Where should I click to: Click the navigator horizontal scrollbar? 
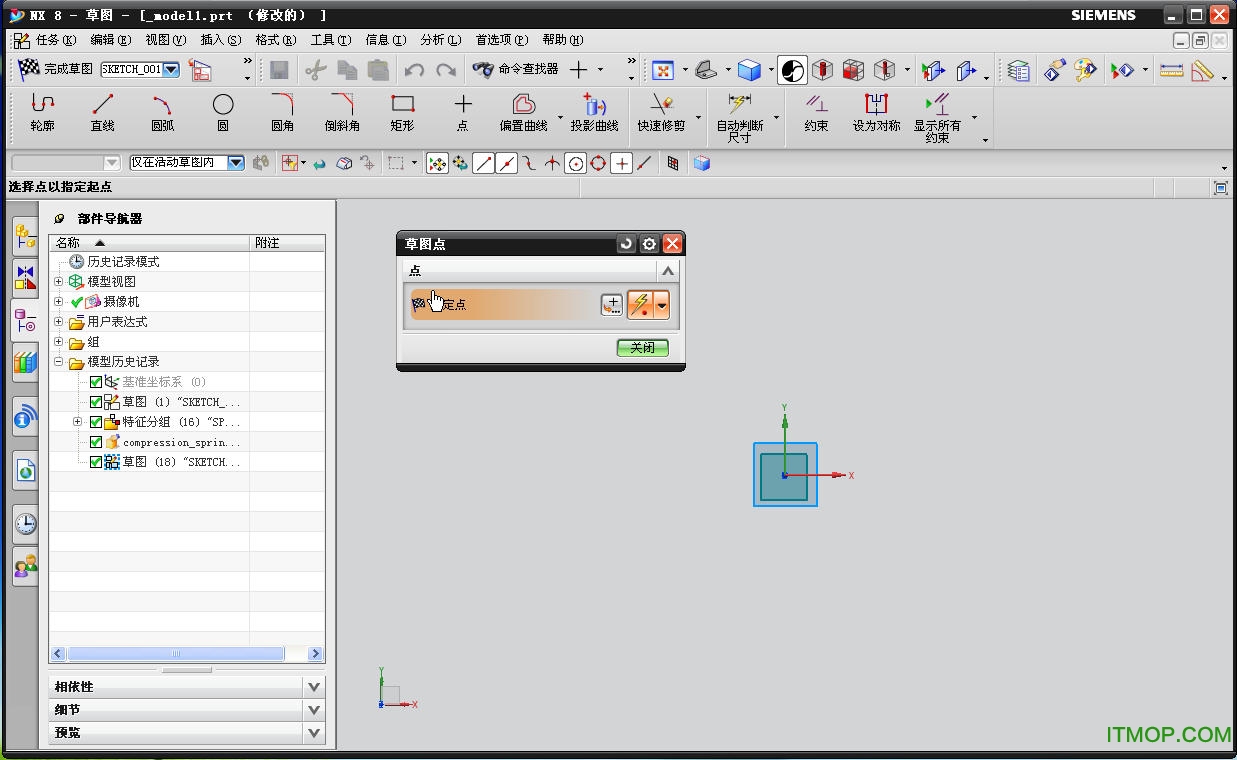click(x=175, y=654)
